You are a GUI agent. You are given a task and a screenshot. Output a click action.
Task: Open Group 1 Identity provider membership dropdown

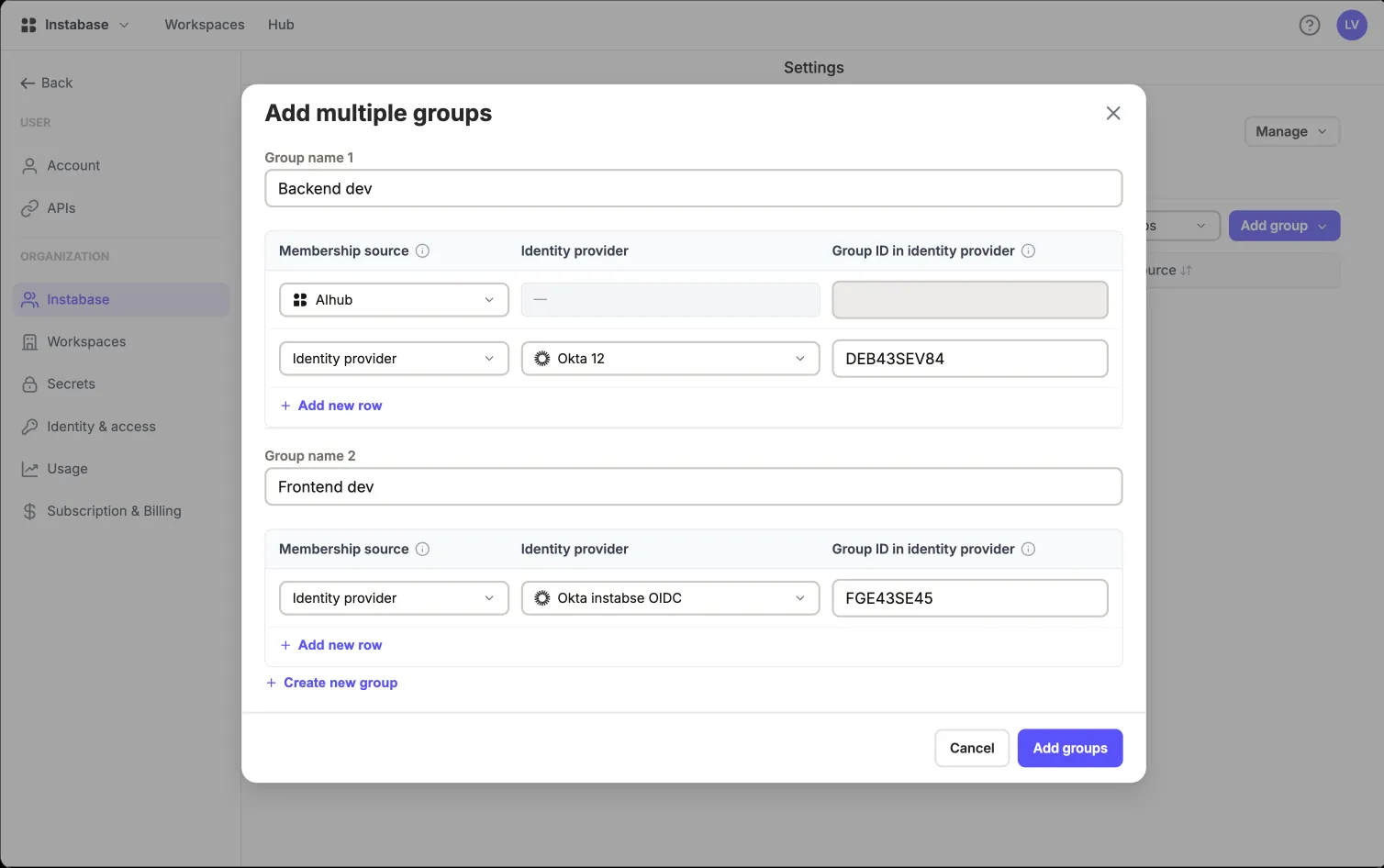[394, 359]
